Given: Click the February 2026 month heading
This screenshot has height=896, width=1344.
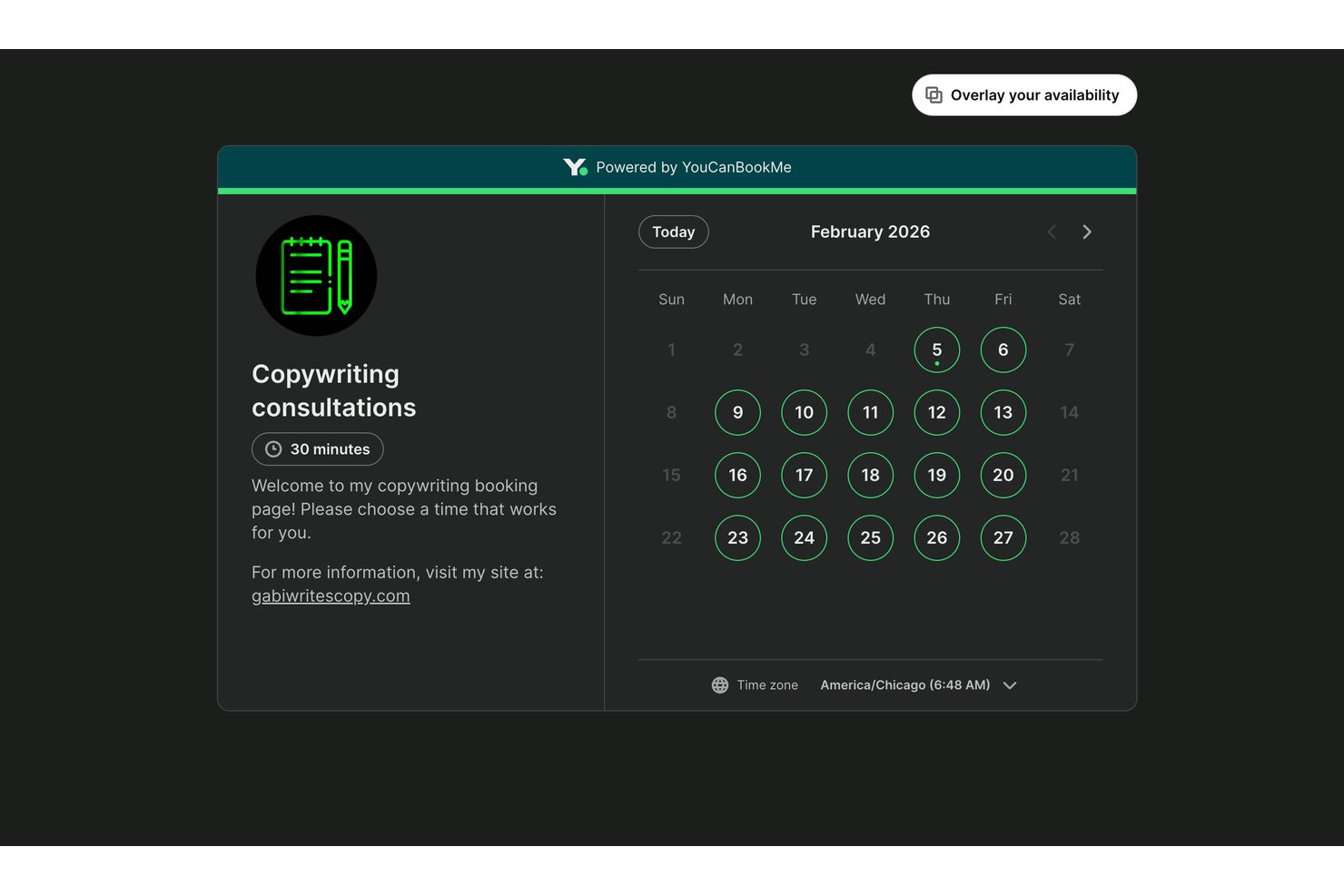Looking at the screenshot, I should pos(870,232).
